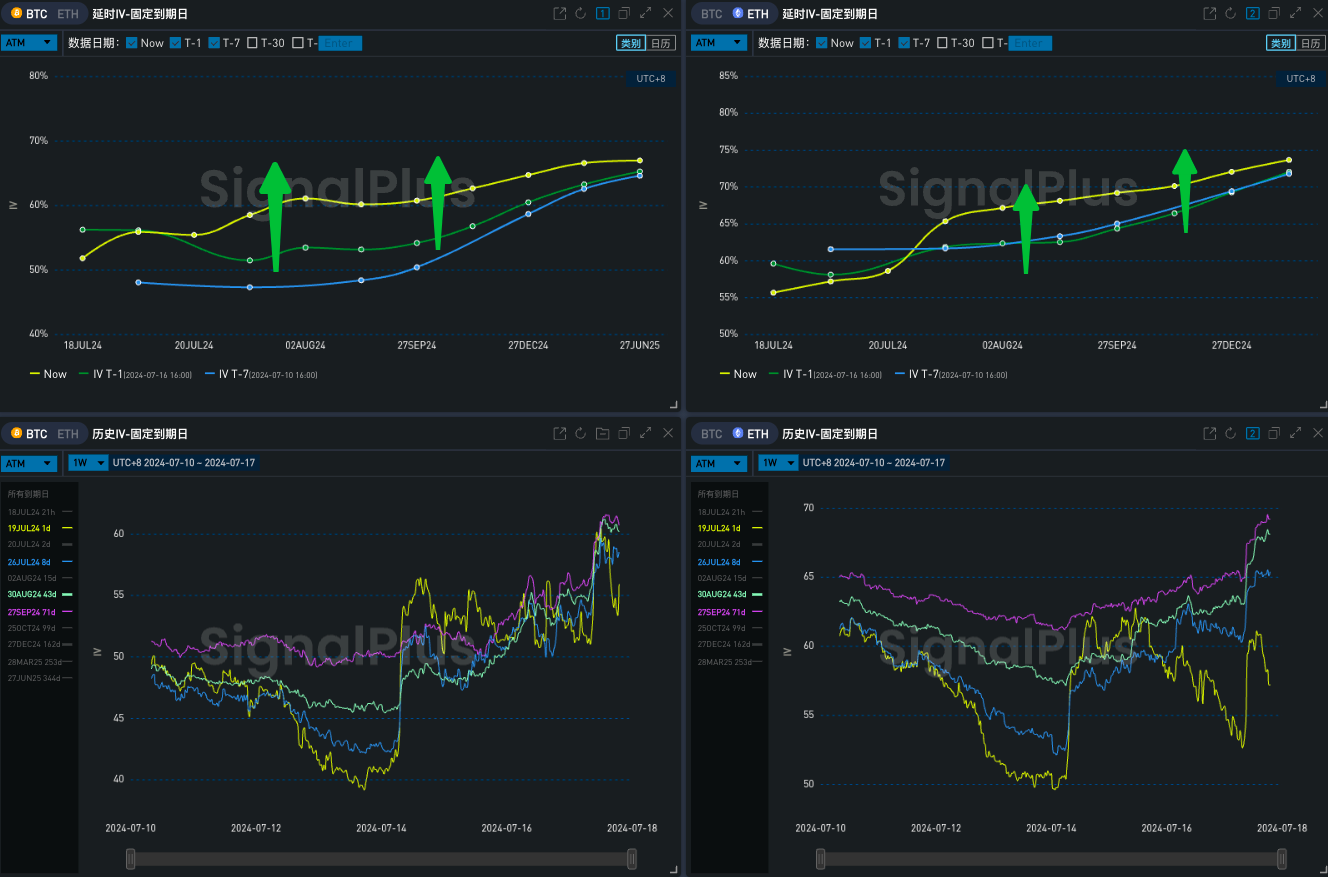Select 类别 view in ETH term structure panel
Screen dimensions: 1328x877
click(1279, 43)
